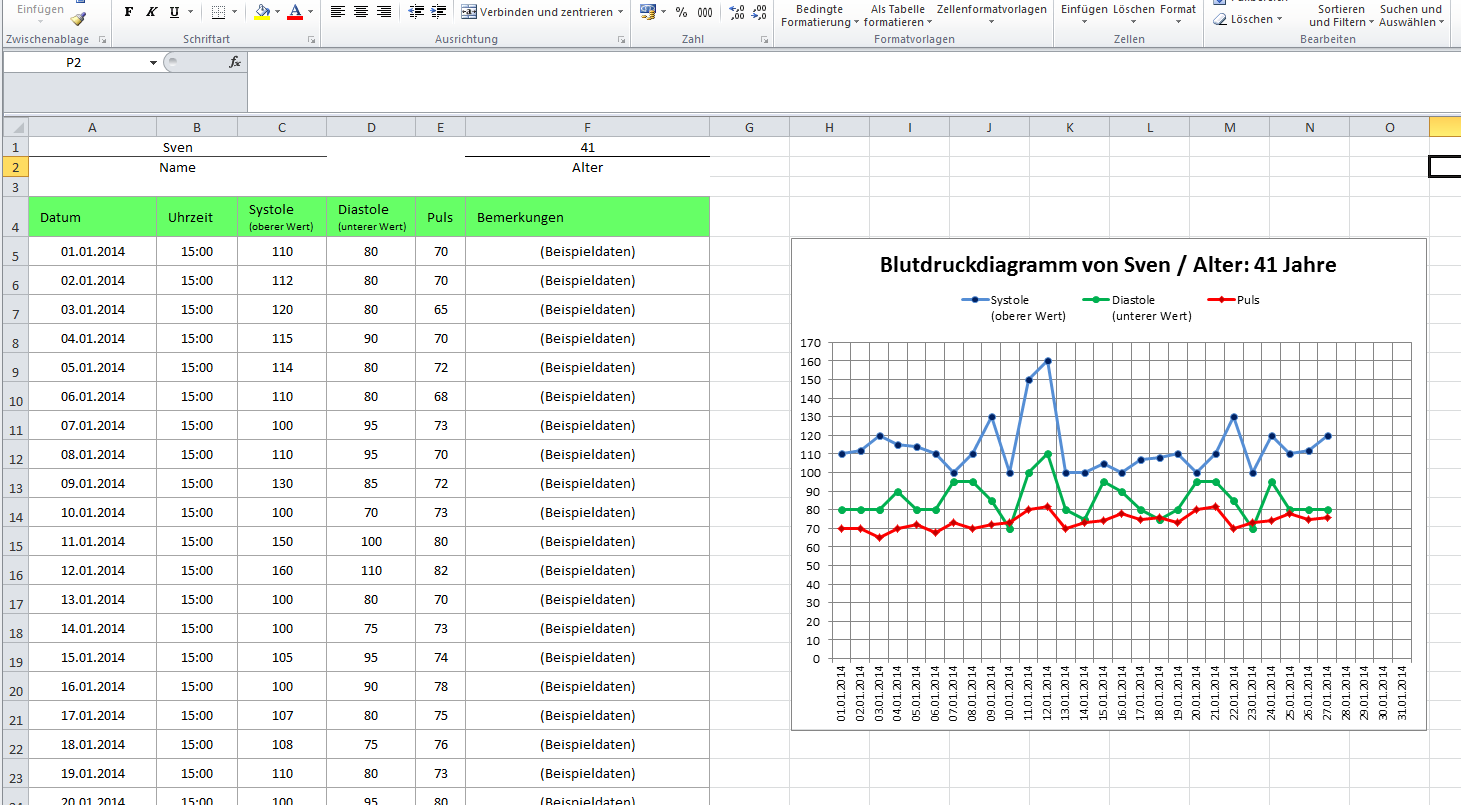1461x805 pixels.
Task: Click selected cell P2
Action: (x=1445, y=167)
